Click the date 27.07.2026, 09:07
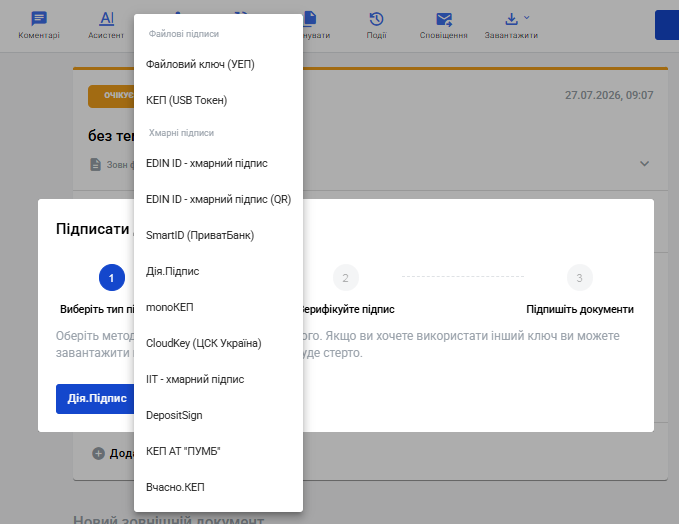The image size is (679, 524). (609, 95)
